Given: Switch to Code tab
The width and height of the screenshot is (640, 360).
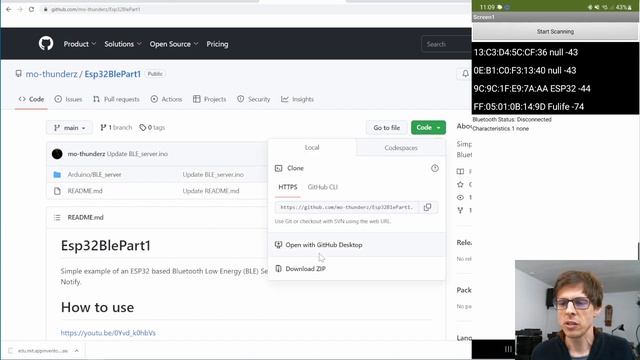Looking at the screenshot, I should click(x=31, y=99).
